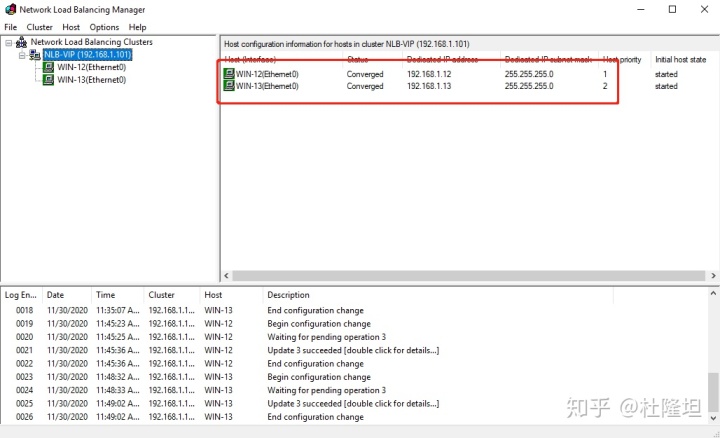Select log entry 0018
720x438 pixels.
(x=307, y=310)
